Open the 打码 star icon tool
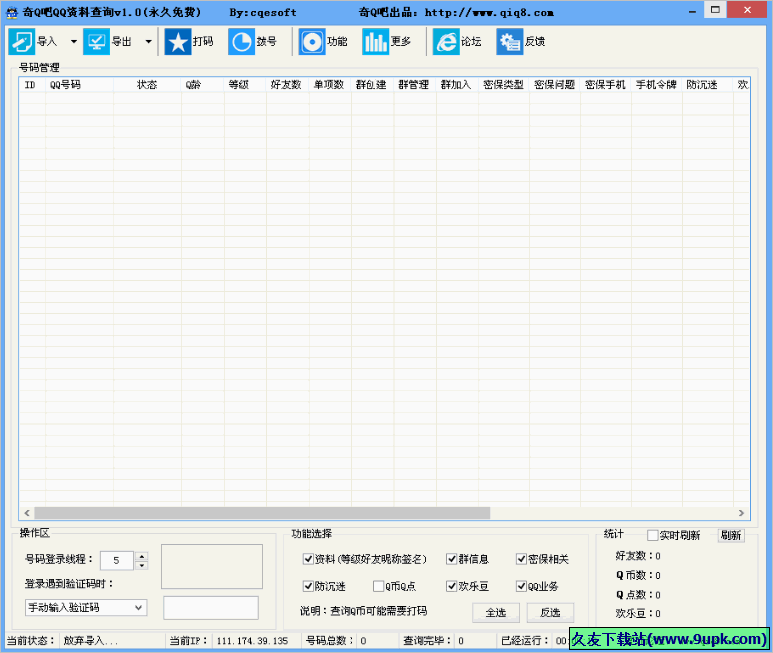This screenshot has height=653, width=773. (178, 42)
